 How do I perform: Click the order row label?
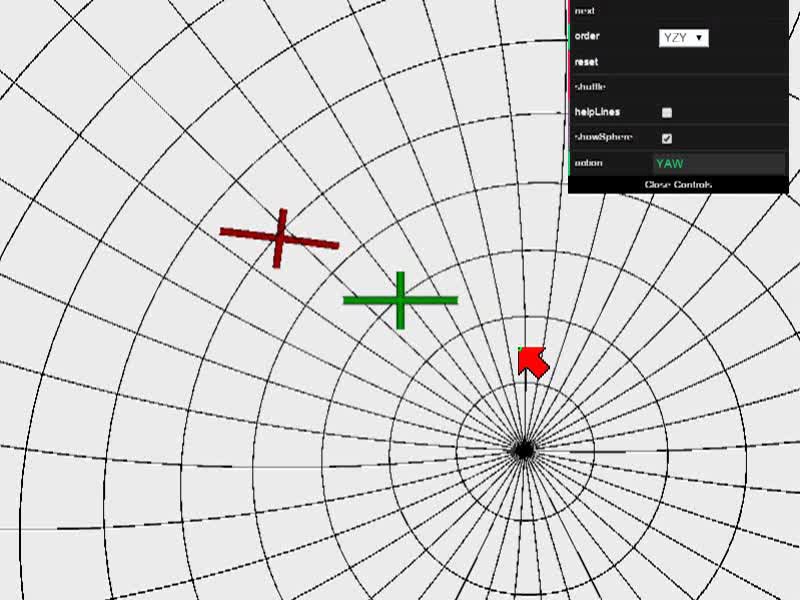(x=587, y=36)
